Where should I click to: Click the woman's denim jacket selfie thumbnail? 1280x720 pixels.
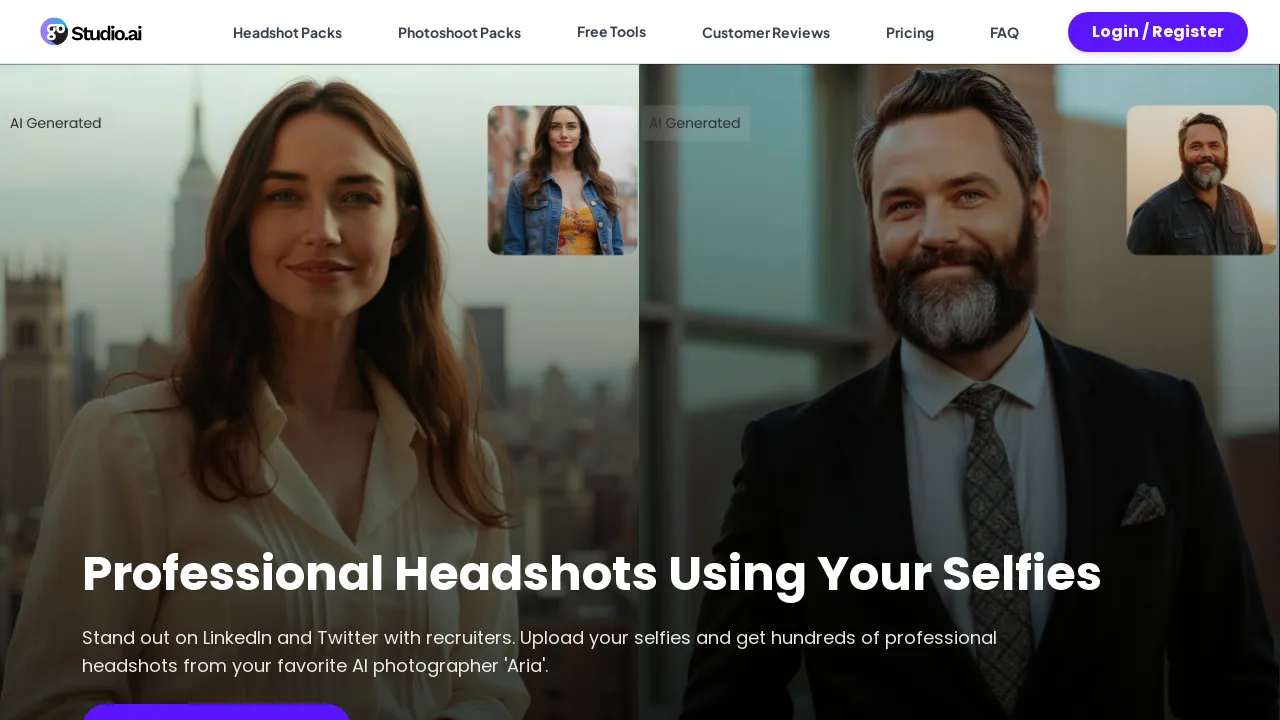[x=562, y=180]
